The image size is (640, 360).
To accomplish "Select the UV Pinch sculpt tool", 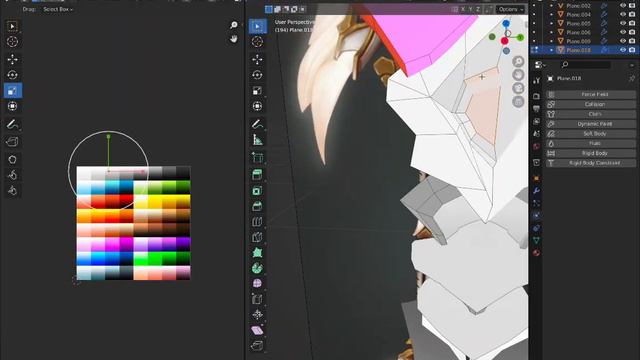I will coord(12,191).
